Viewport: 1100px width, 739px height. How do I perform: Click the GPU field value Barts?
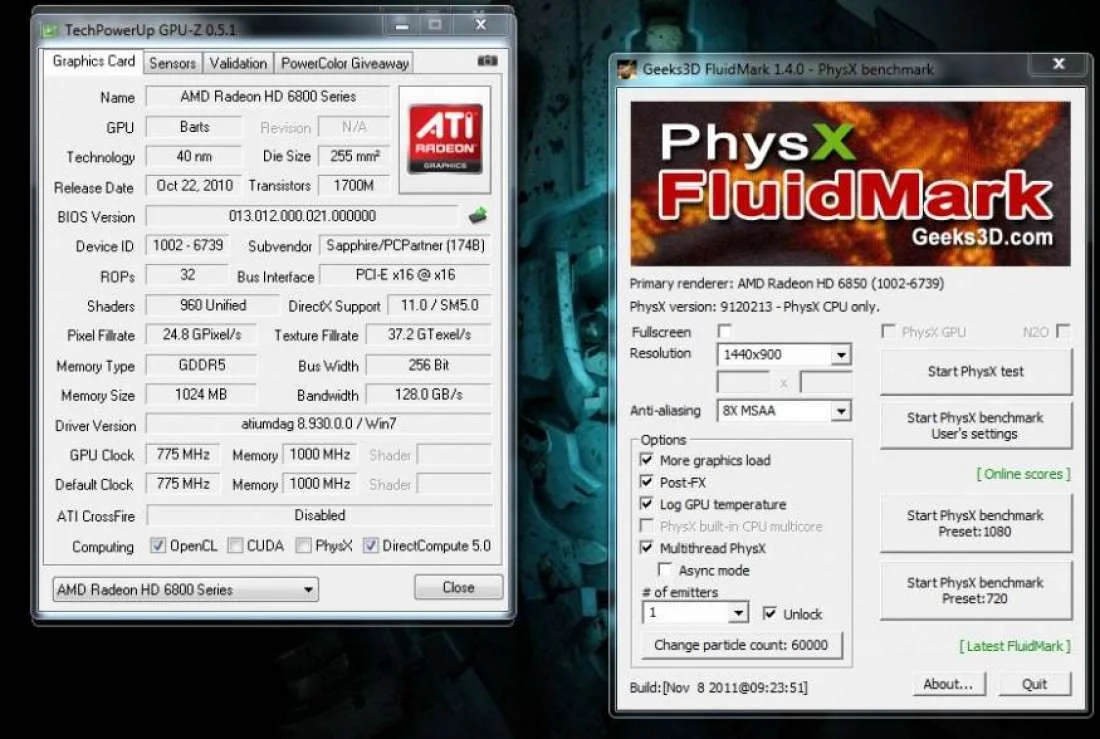[194, 127]
